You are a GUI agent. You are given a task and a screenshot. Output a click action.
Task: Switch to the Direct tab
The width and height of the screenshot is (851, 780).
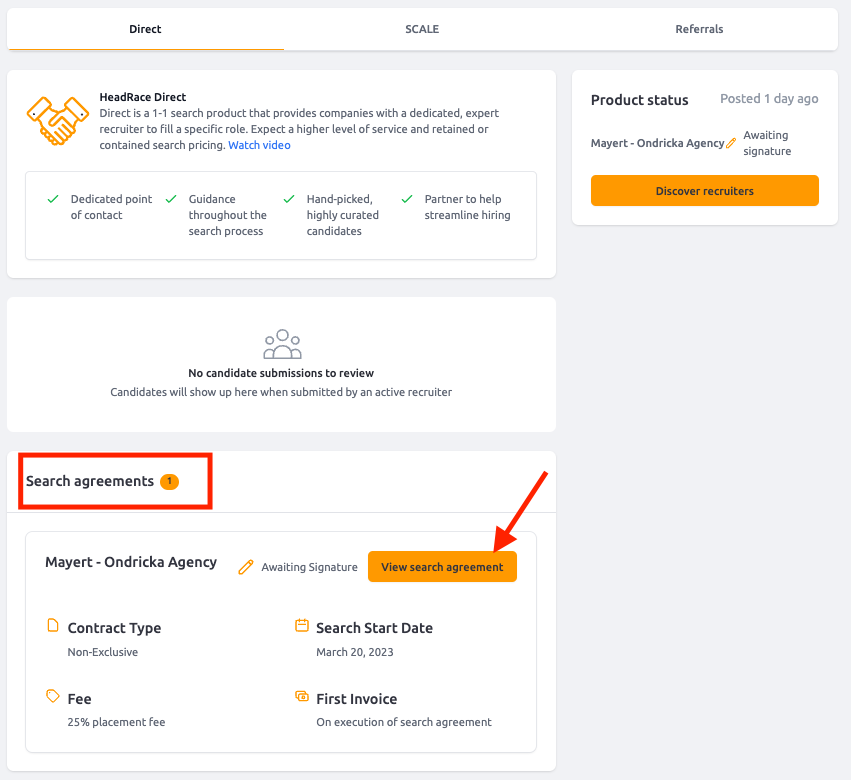tap(145, 29)
